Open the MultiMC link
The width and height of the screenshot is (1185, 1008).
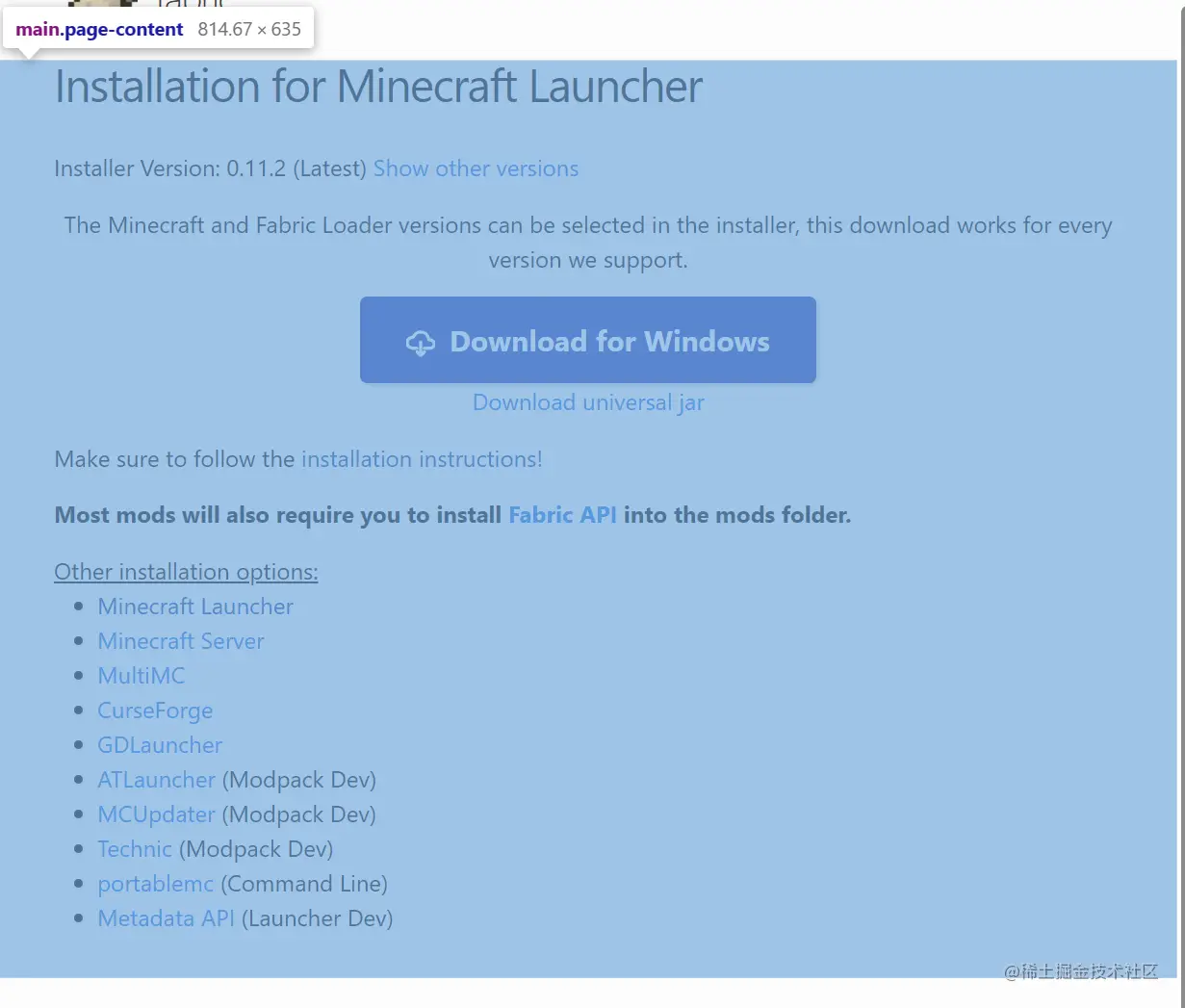(x=142, y=676)
